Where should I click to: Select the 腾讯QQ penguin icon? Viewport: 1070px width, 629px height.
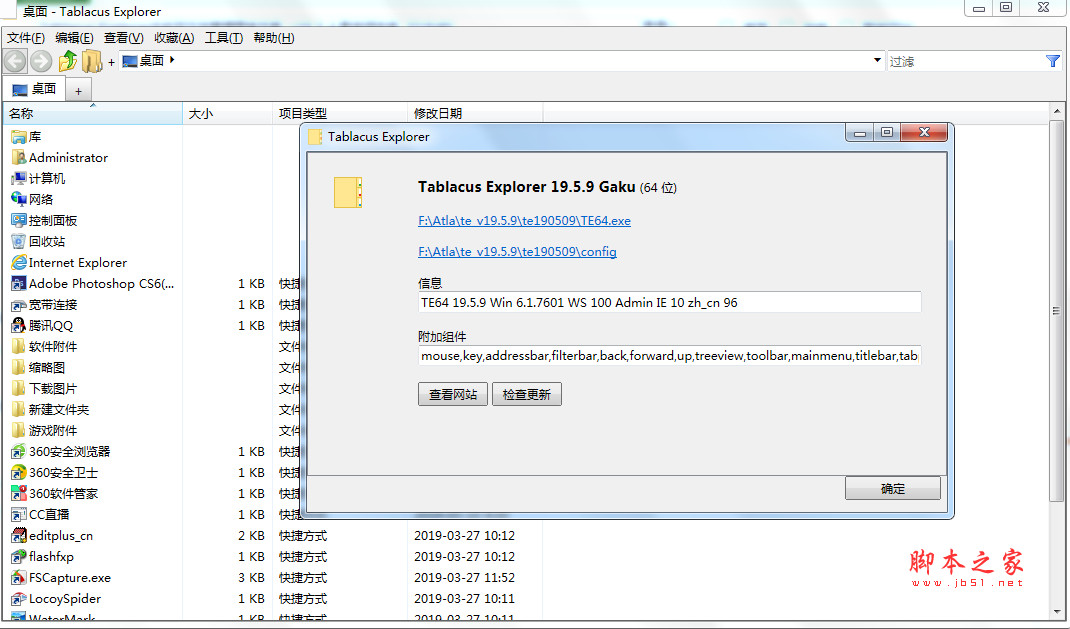click(x=19, y=325)
